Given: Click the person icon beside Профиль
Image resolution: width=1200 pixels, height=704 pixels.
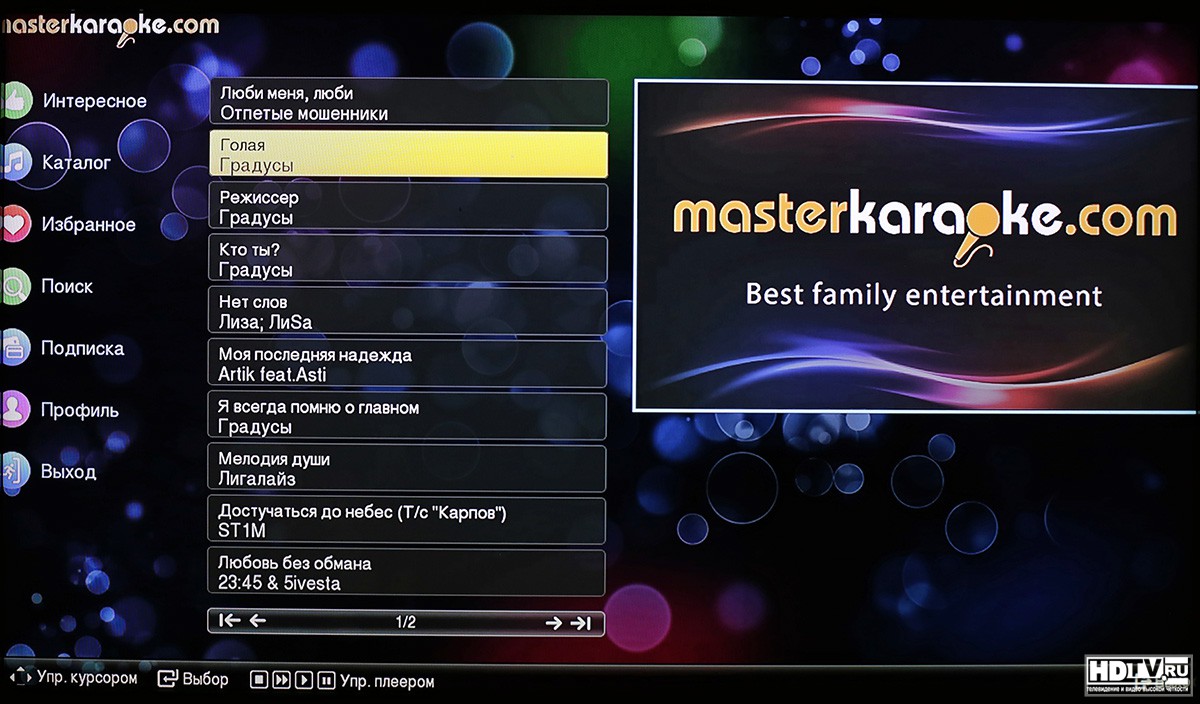Looking at the screenshot, I should 15,410.
